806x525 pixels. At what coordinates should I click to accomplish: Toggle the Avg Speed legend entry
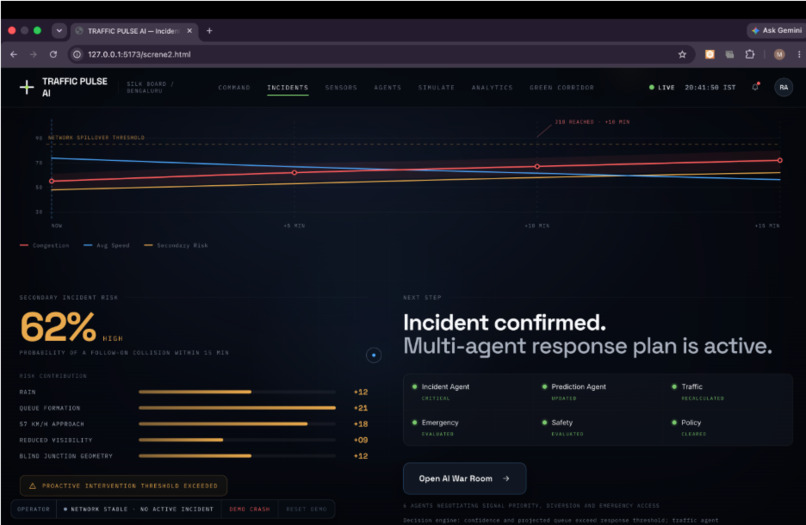[106, 245]
